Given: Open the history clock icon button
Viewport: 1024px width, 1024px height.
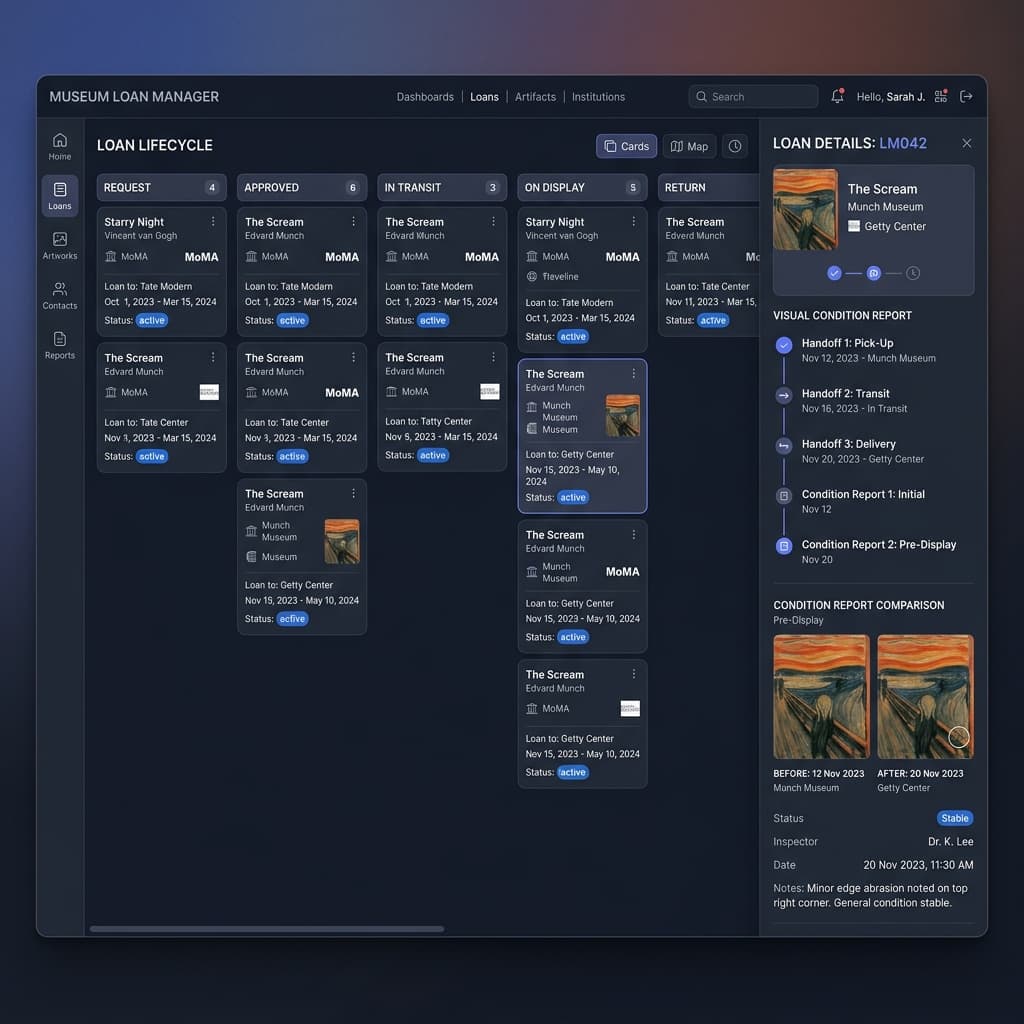Looking at the screenshot, I should tap(735, 146).
